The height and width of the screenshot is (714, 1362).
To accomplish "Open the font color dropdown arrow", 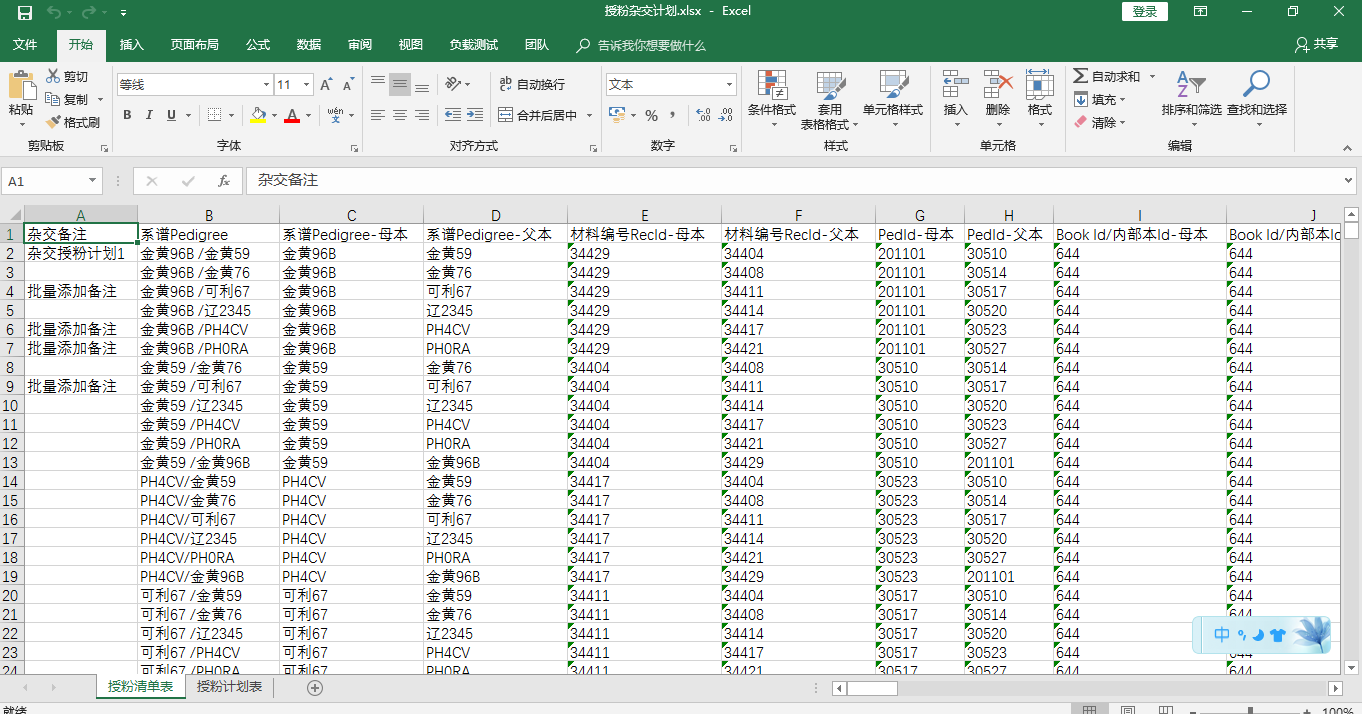I will [308, 115].
